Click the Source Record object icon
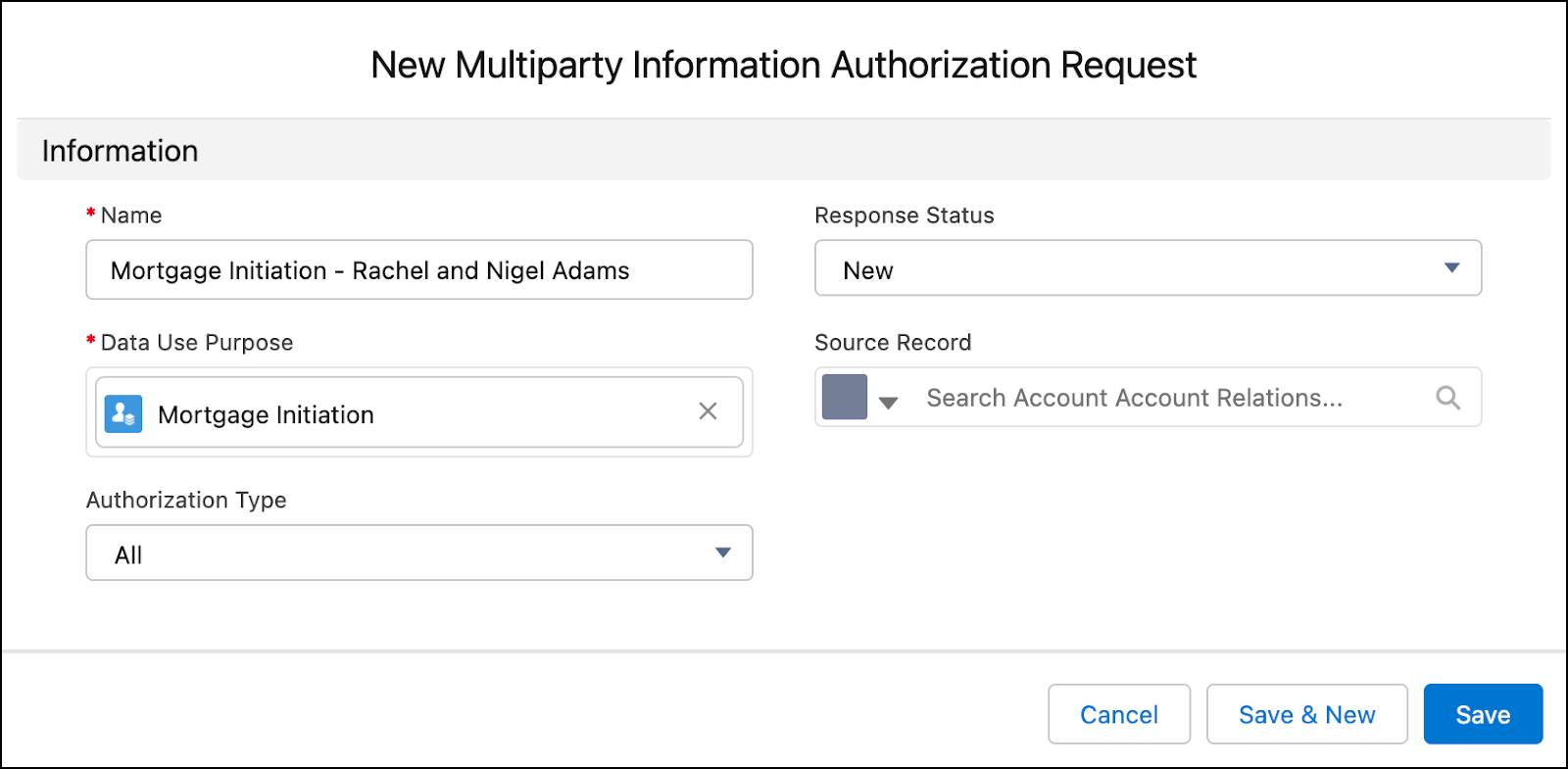 [844, 397]
